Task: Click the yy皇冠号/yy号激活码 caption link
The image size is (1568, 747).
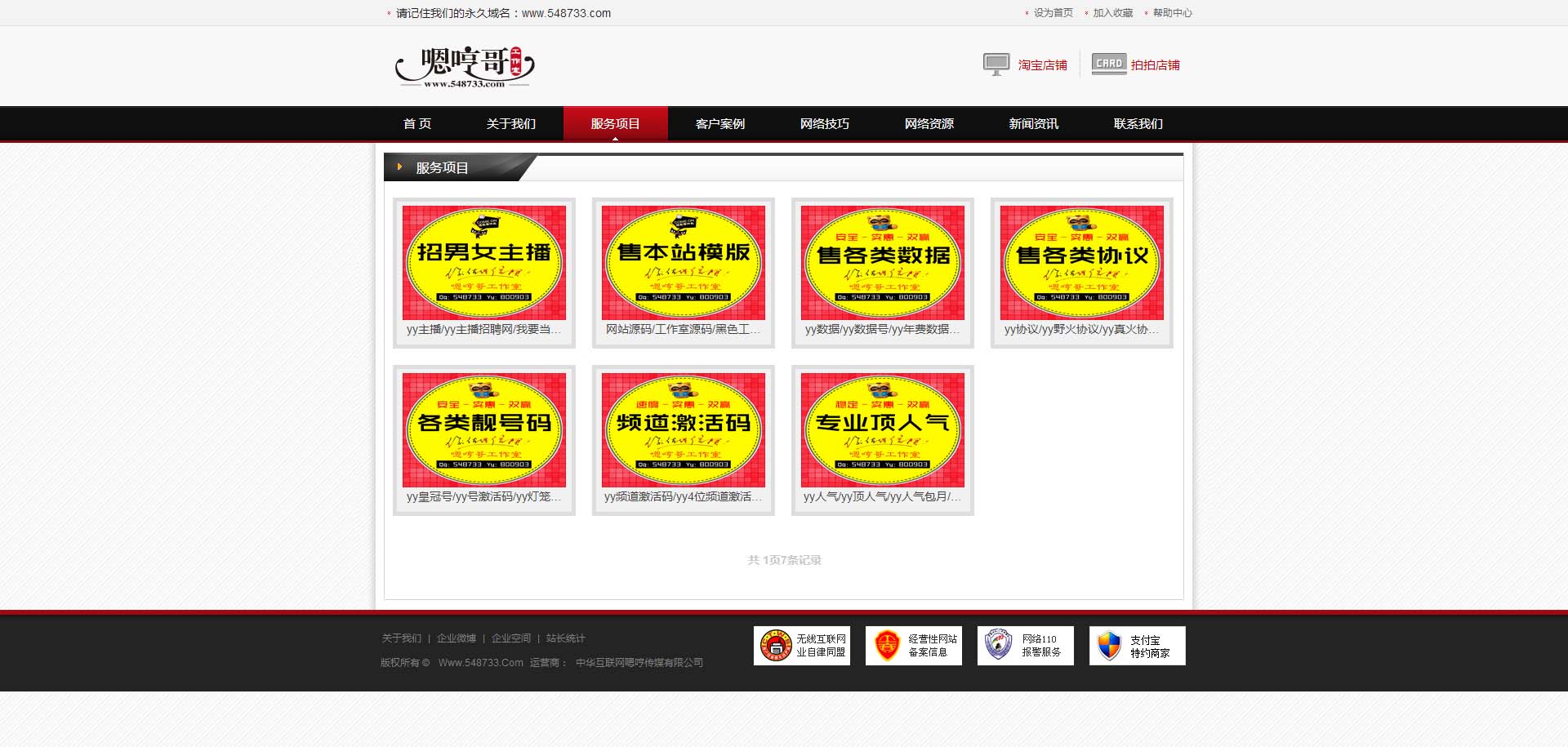Action: click(484, 497)
